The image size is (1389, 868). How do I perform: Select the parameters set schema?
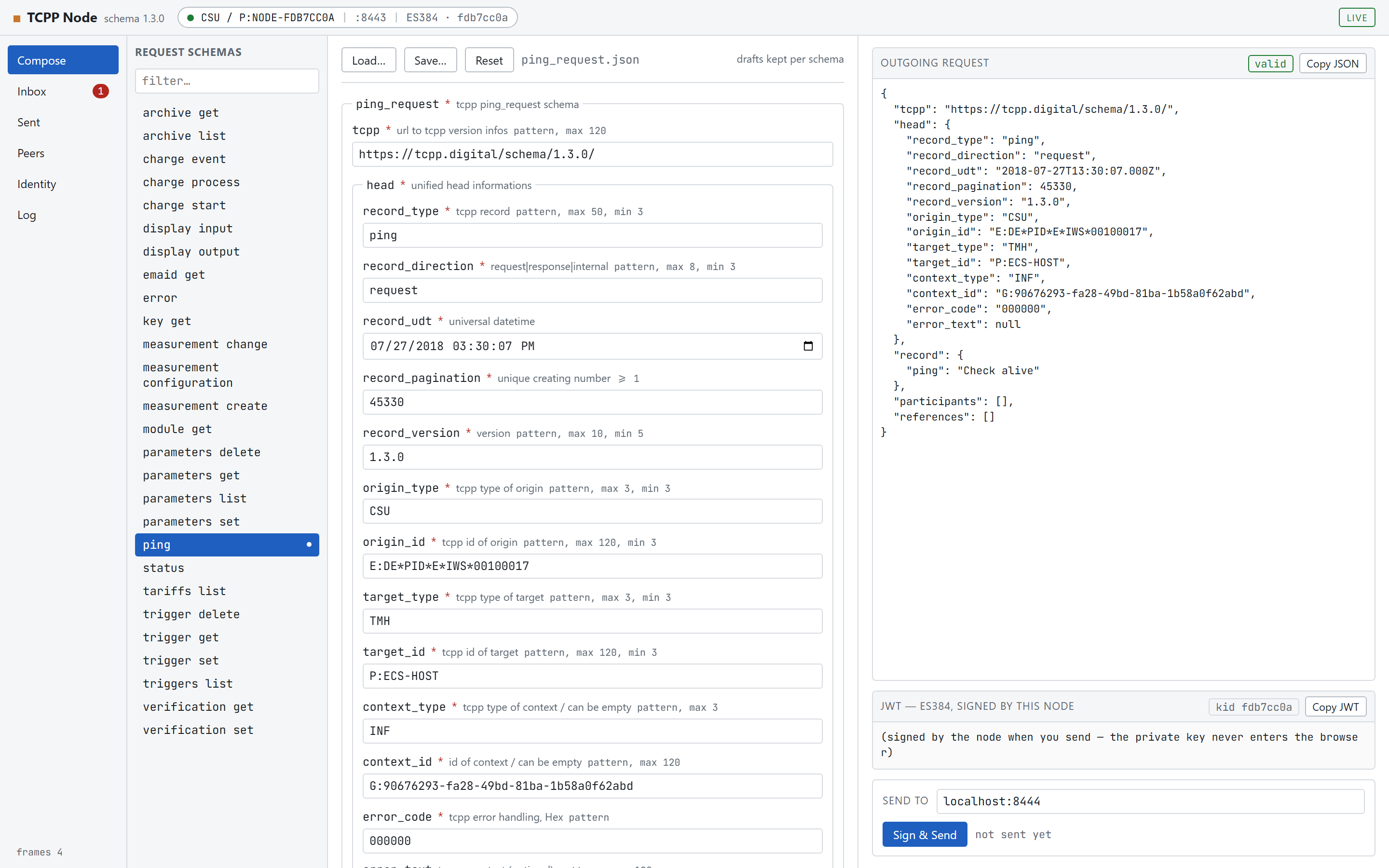(227, 522)
